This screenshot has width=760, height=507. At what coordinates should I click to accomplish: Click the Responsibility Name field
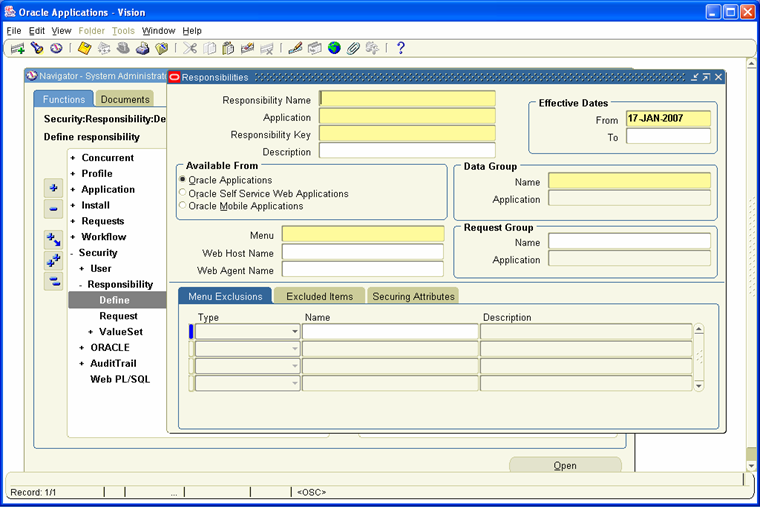[407, 99]
